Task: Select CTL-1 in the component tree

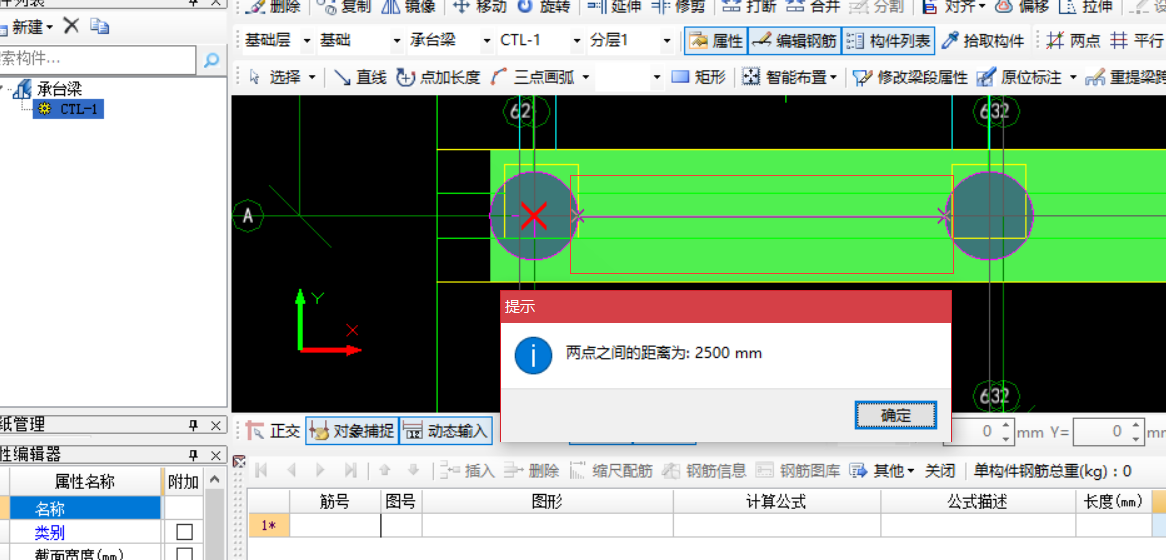Action: [x=68, y=110]
